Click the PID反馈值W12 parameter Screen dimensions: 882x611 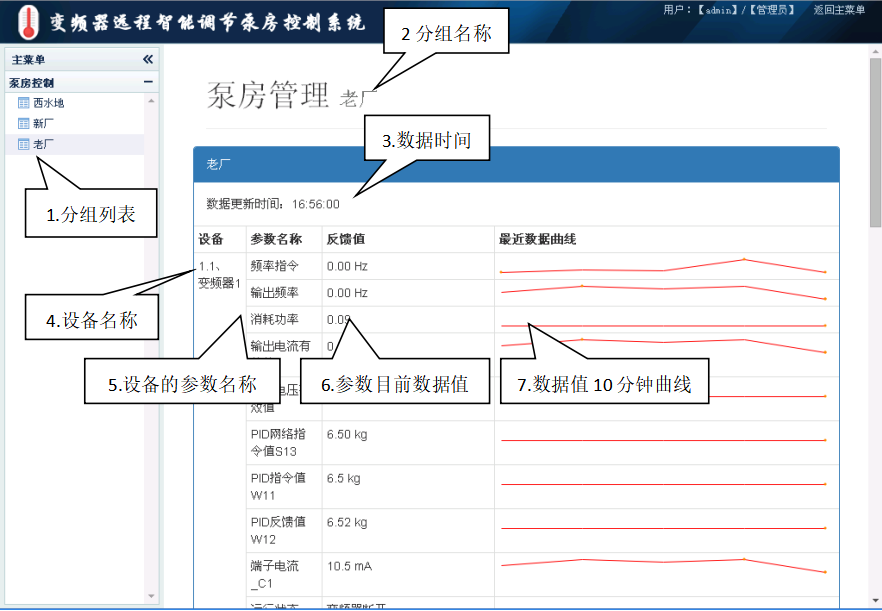pyautogui.click(x=278, y=530)
